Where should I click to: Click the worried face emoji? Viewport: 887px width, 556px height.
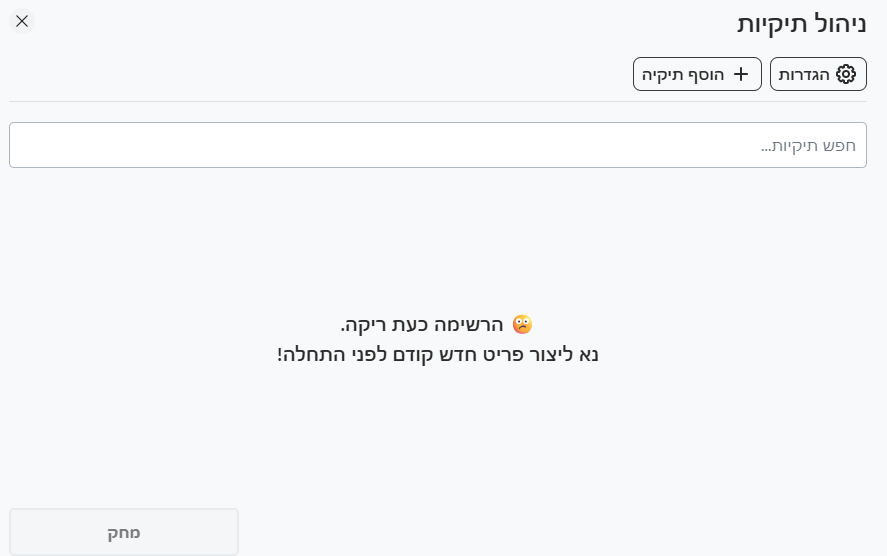pyautogui.click(x=522, y=324)
